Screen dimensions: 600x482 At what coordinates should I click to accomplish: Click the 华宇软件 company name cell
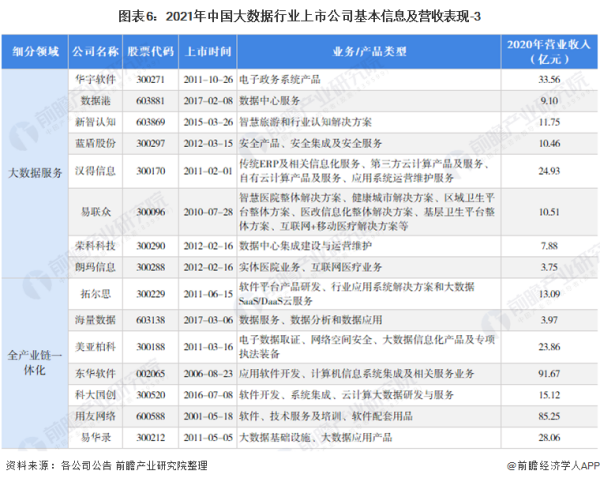(x=96, y=77)
